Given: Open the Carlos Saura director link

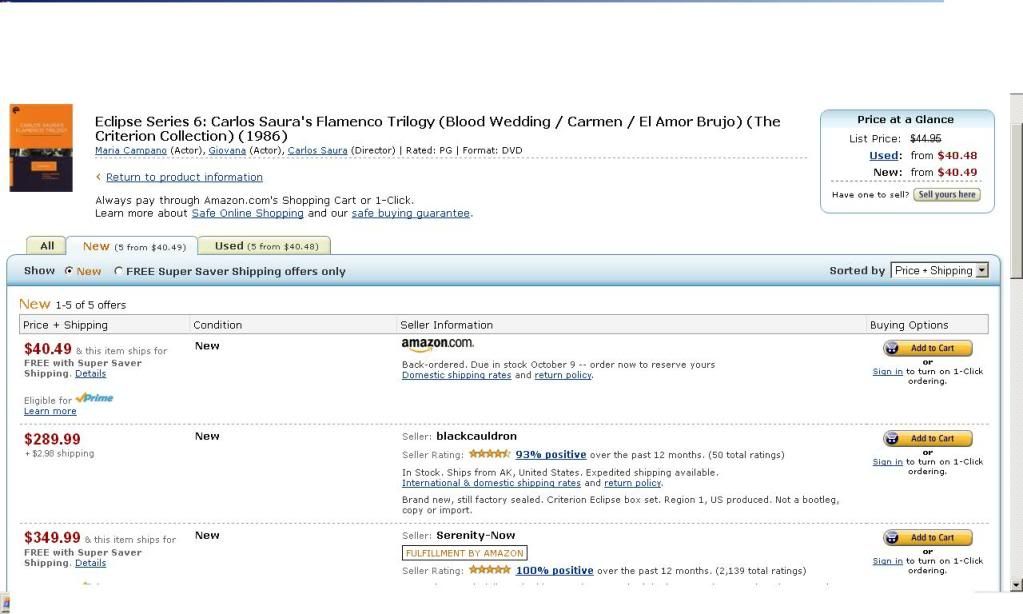Looking at the screenshot, I should 317,150.
